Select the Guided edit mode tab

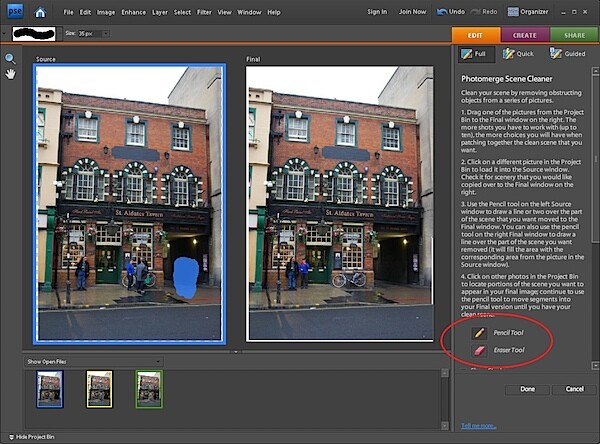567,54
